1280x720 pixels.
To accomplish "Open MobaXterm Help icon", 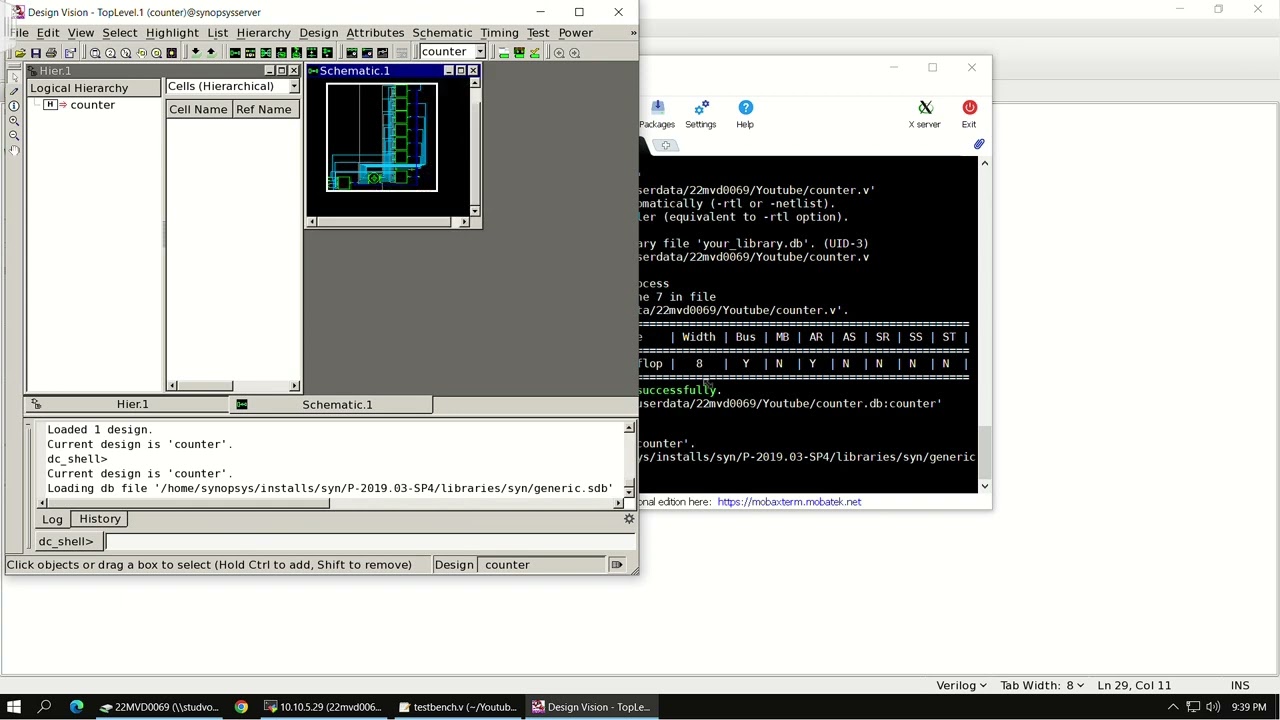I will tap(745, 114).
